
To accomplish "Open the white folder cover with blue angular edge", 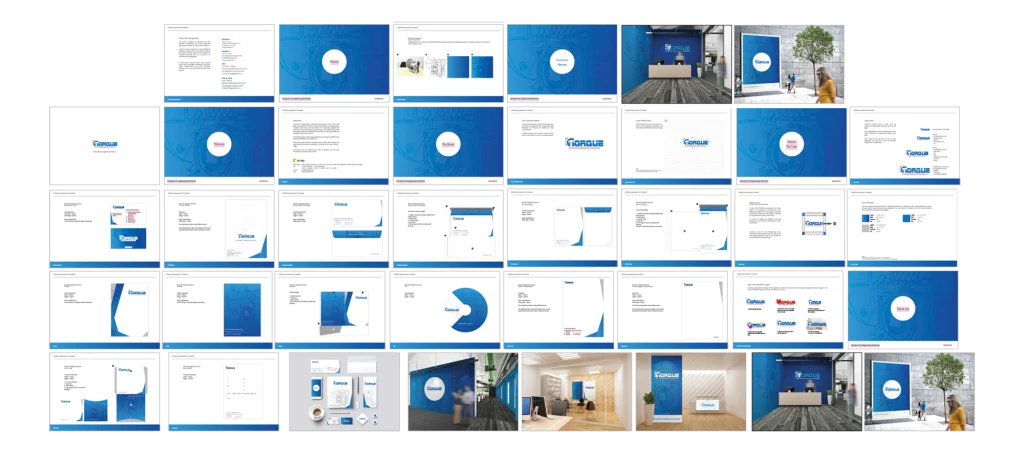I will click(104, 310).
